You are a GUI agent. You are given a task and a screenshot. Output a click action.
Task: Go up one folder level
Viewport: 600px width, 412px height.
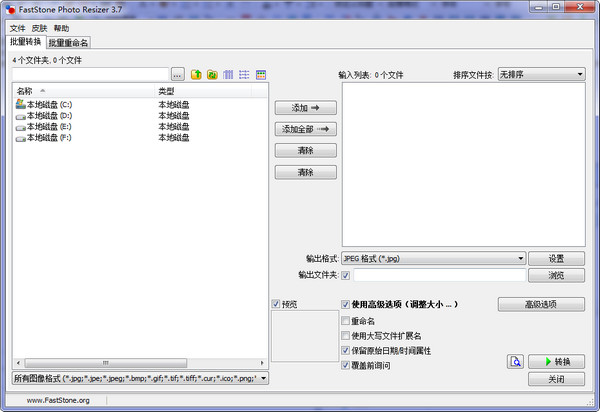click(x=196, y=75)
